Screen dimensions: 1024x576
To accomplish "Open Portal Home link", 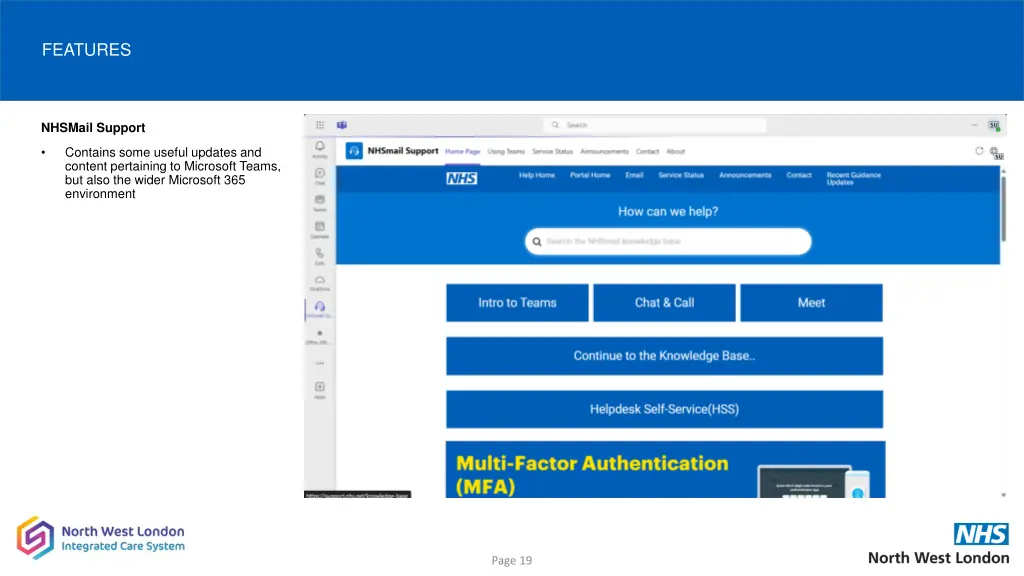I will click(590, 175).
